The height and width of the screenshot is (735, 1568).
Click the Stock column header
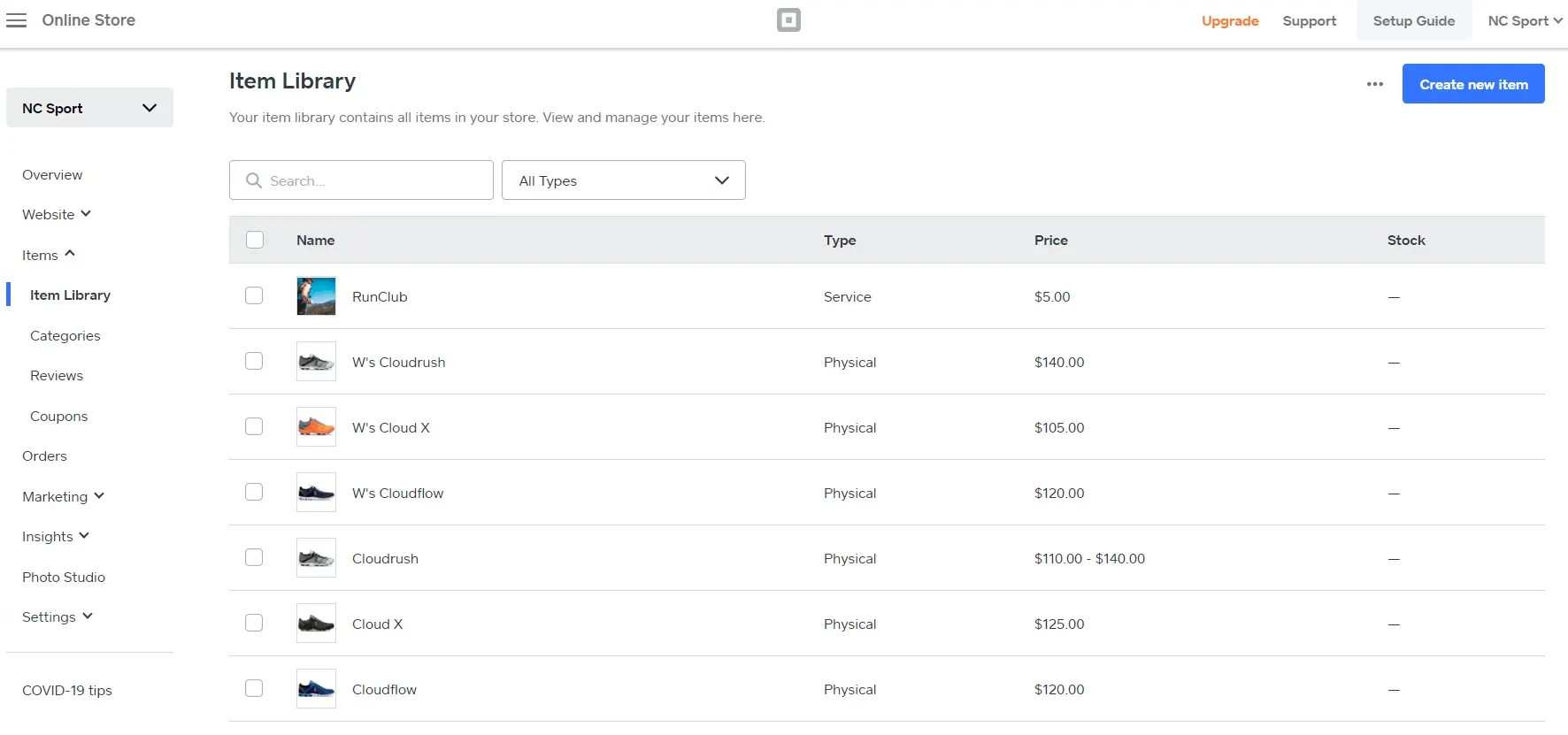[x=1406, y=240]
